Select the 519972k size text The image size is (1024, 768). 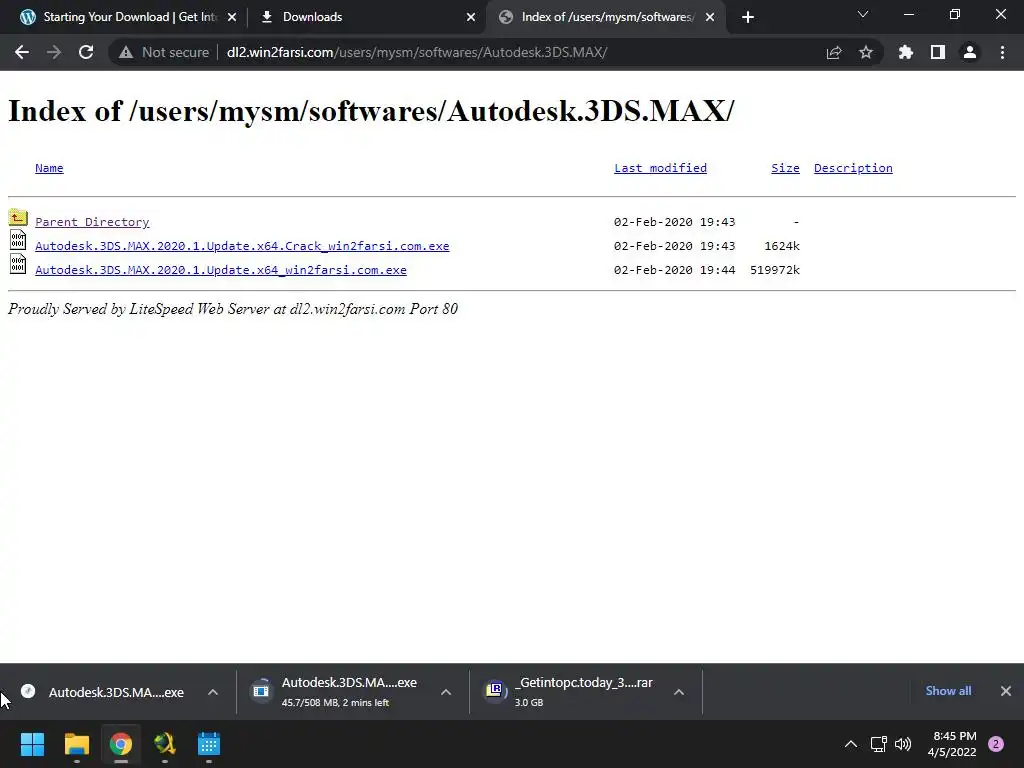tap(775, 270)
